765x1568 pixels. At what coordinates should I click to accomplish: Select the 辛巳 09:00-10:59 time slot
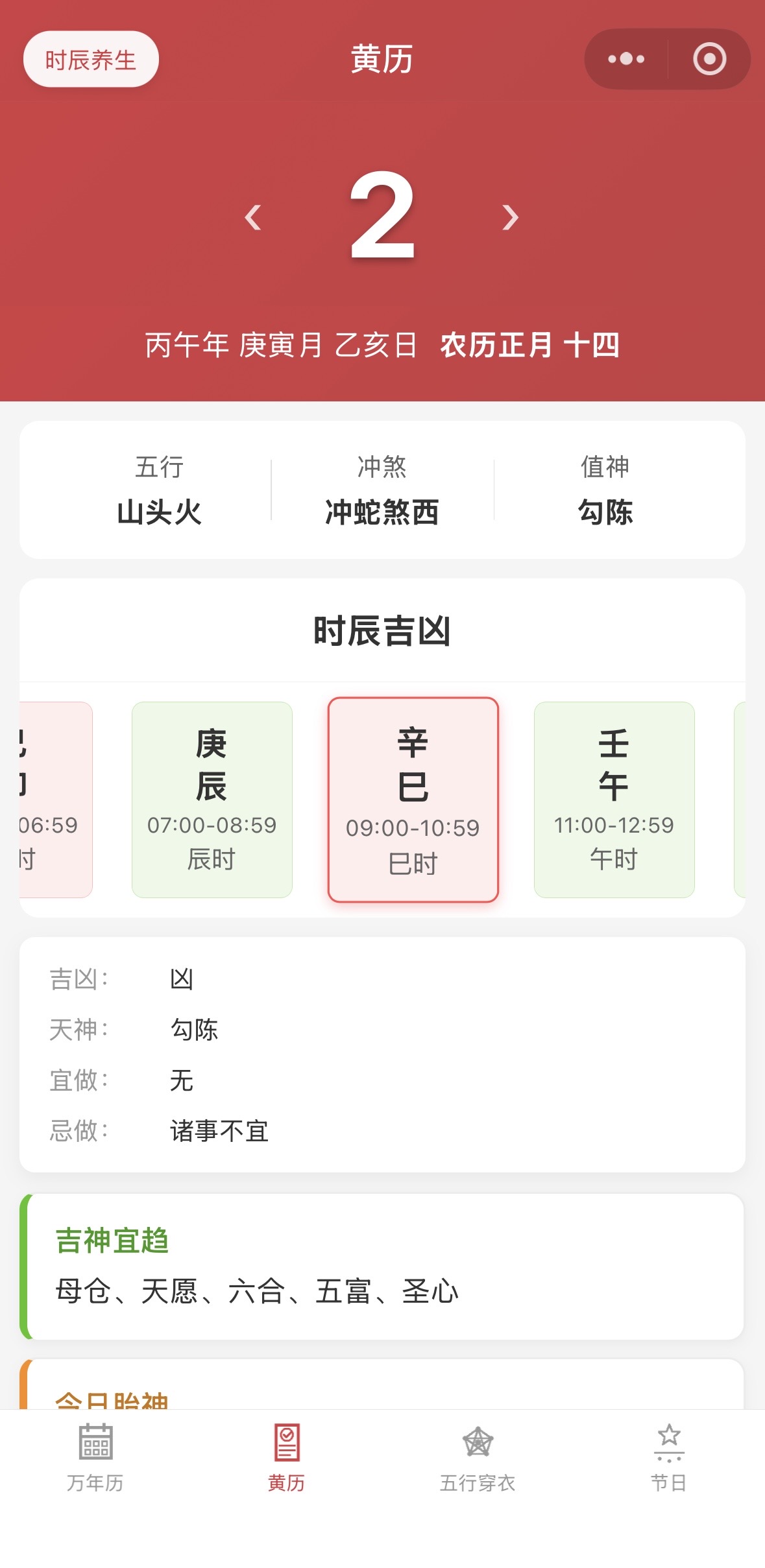(413, 800)
